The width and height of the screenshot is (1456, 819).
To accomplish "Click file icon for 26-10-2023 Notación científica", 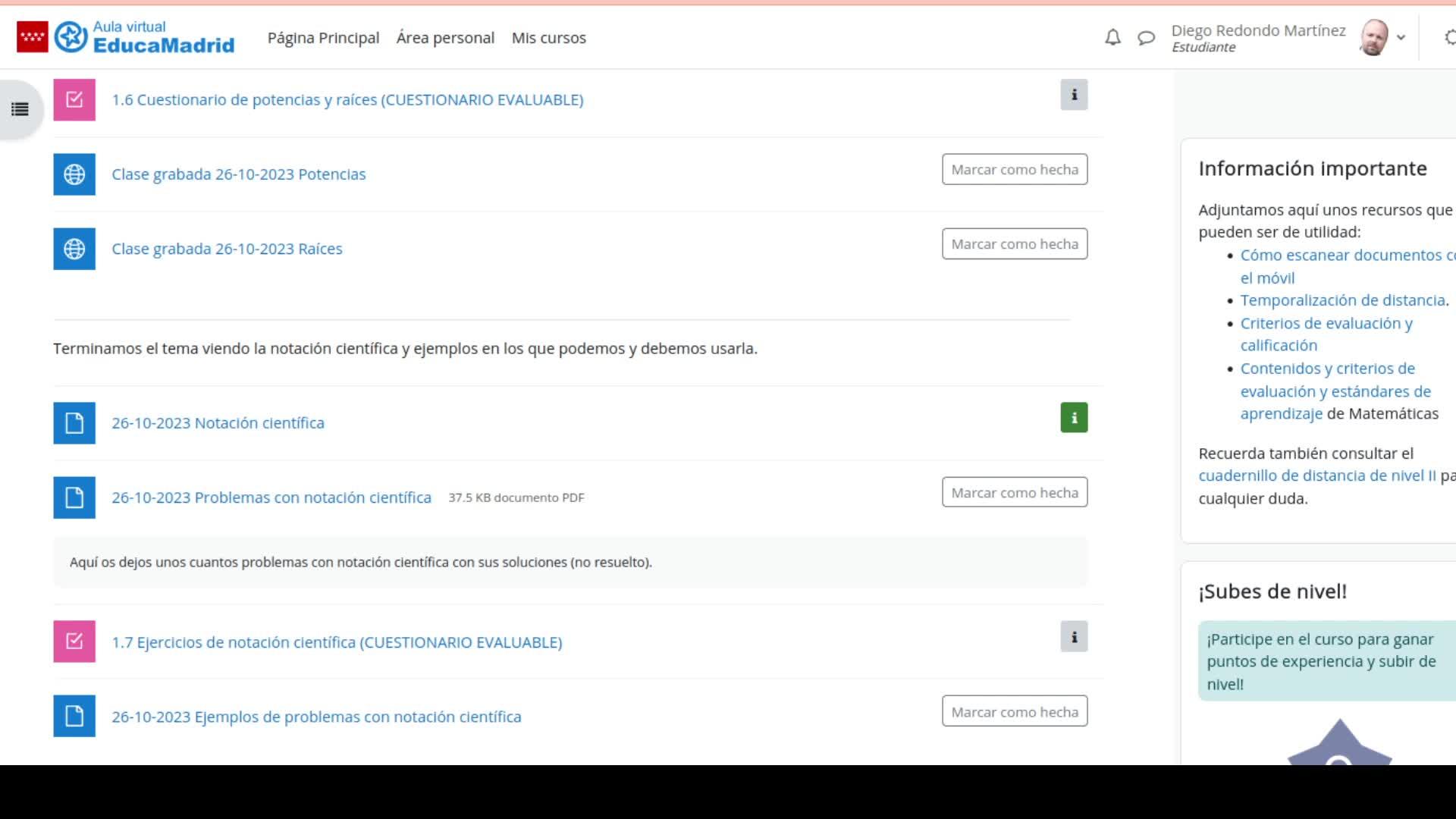I will click(74, 423).
